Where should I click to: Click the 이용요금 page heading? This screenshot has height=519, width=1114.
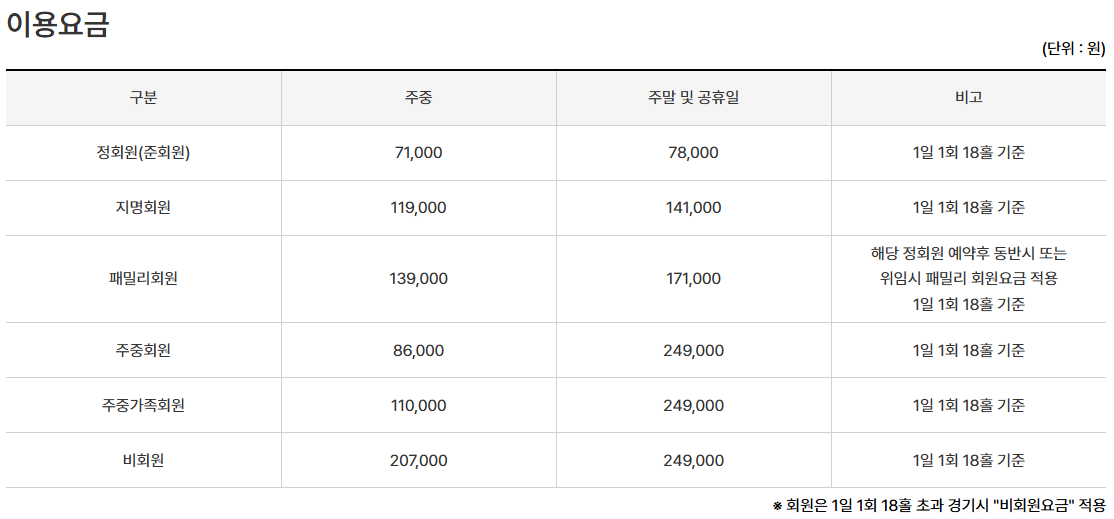(x=57, y=24)
